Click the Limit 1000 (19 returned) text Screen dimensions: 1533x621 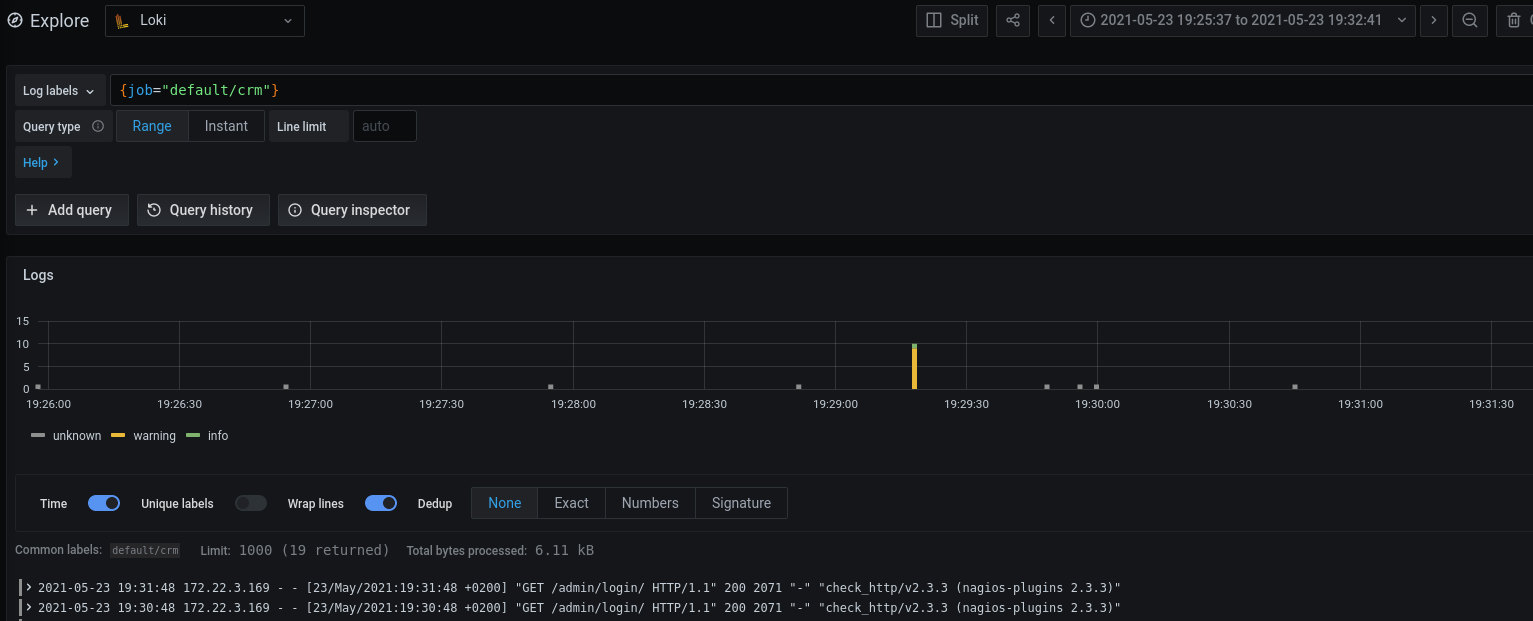(295, 550)
